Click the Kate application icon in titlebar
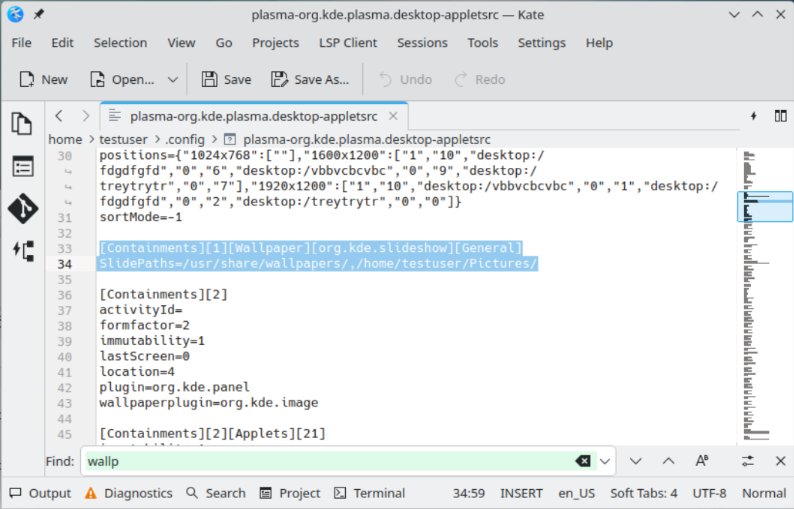Viewport: 794px width, 509px height. [15, 14]
